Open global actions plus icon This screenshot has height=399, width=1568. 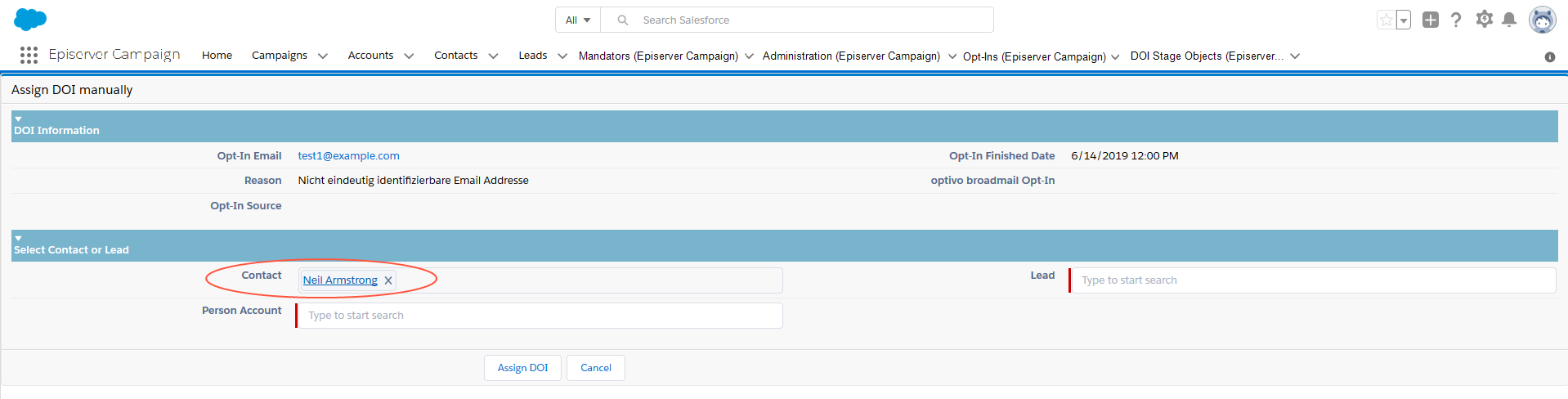(x=1430, y=20)
